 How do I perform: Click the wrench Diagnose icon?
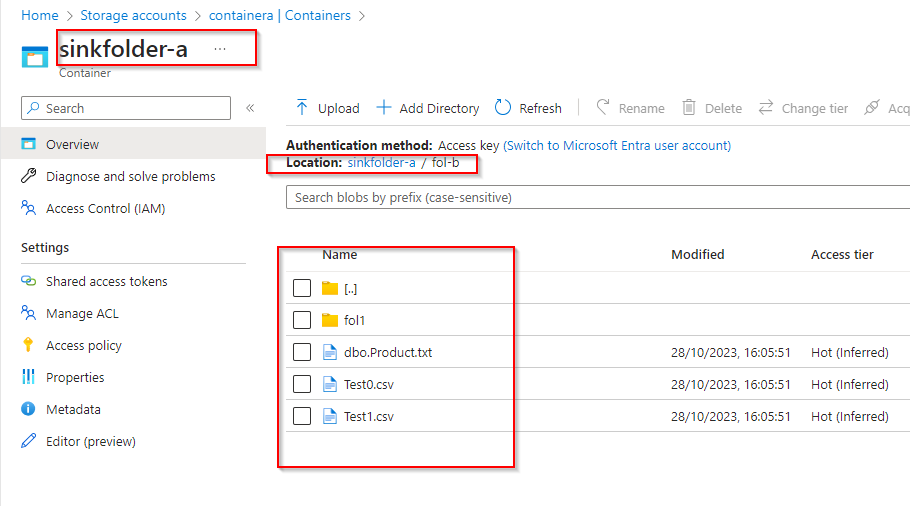click(x=28, y=176)
